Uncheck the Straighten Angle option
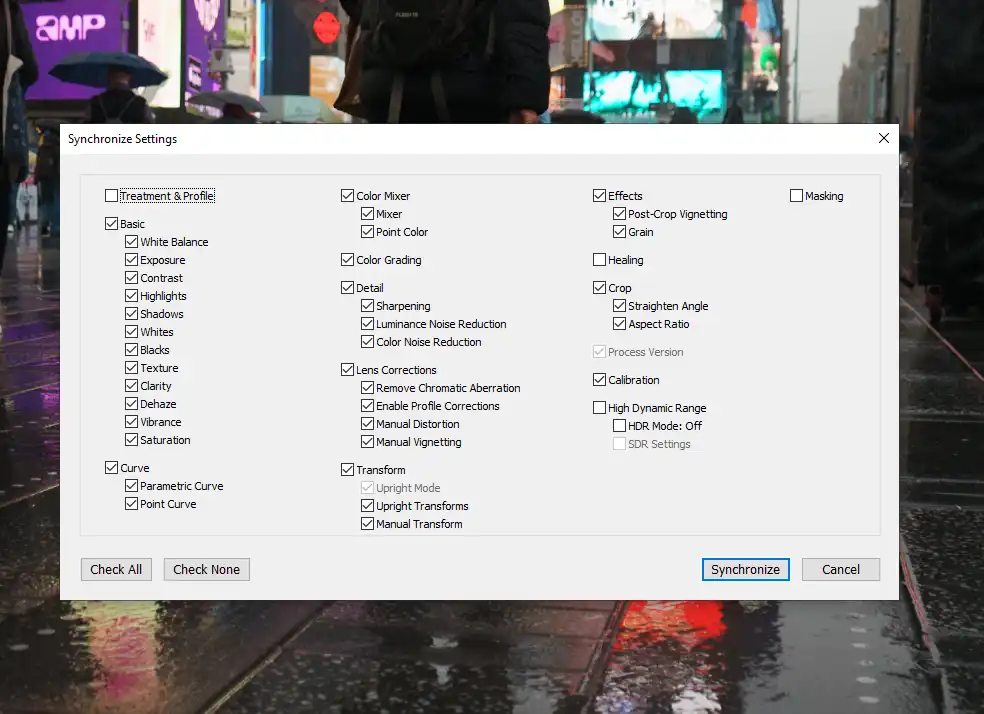The image size is (984, 714). [620, 306]
